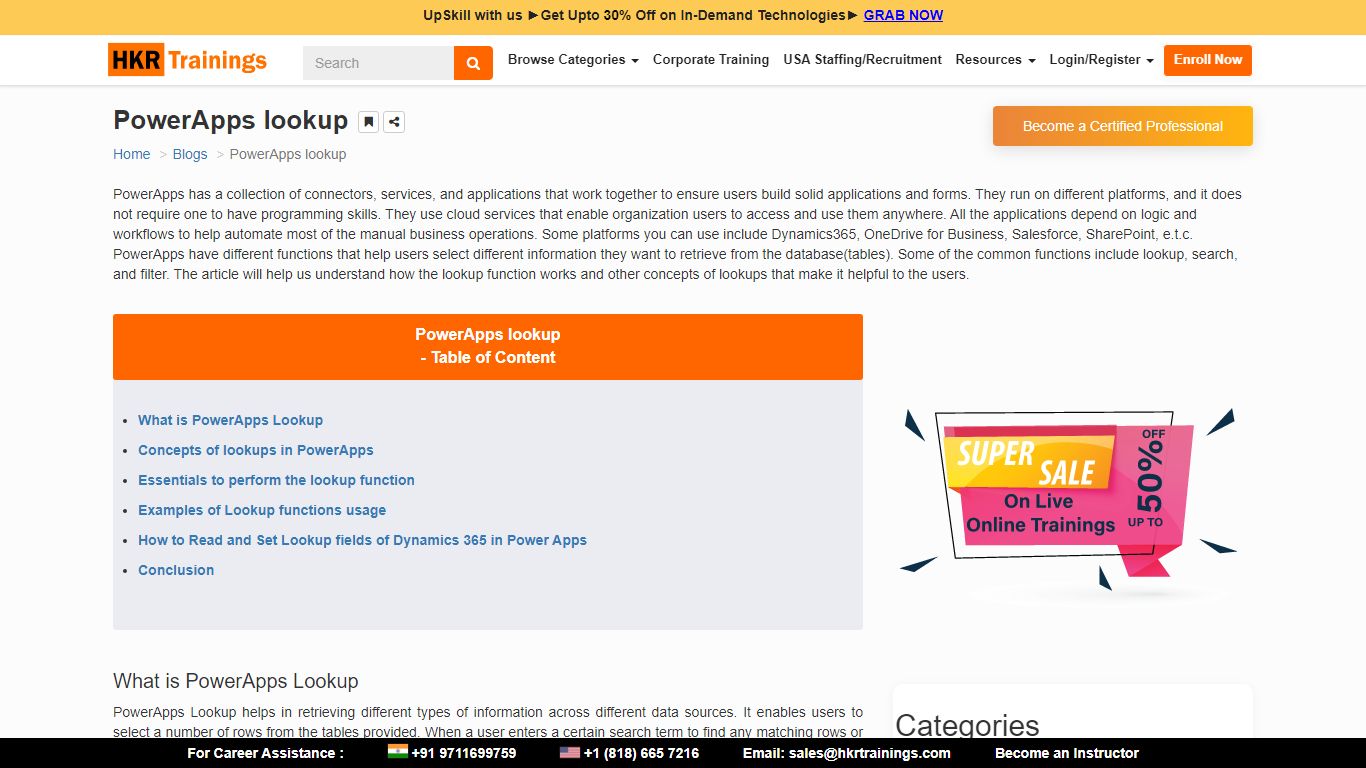Open Essentials to perform the lookup function
Image resolution: width=1366 pixels, height=768 pixels.
point(276,480)
